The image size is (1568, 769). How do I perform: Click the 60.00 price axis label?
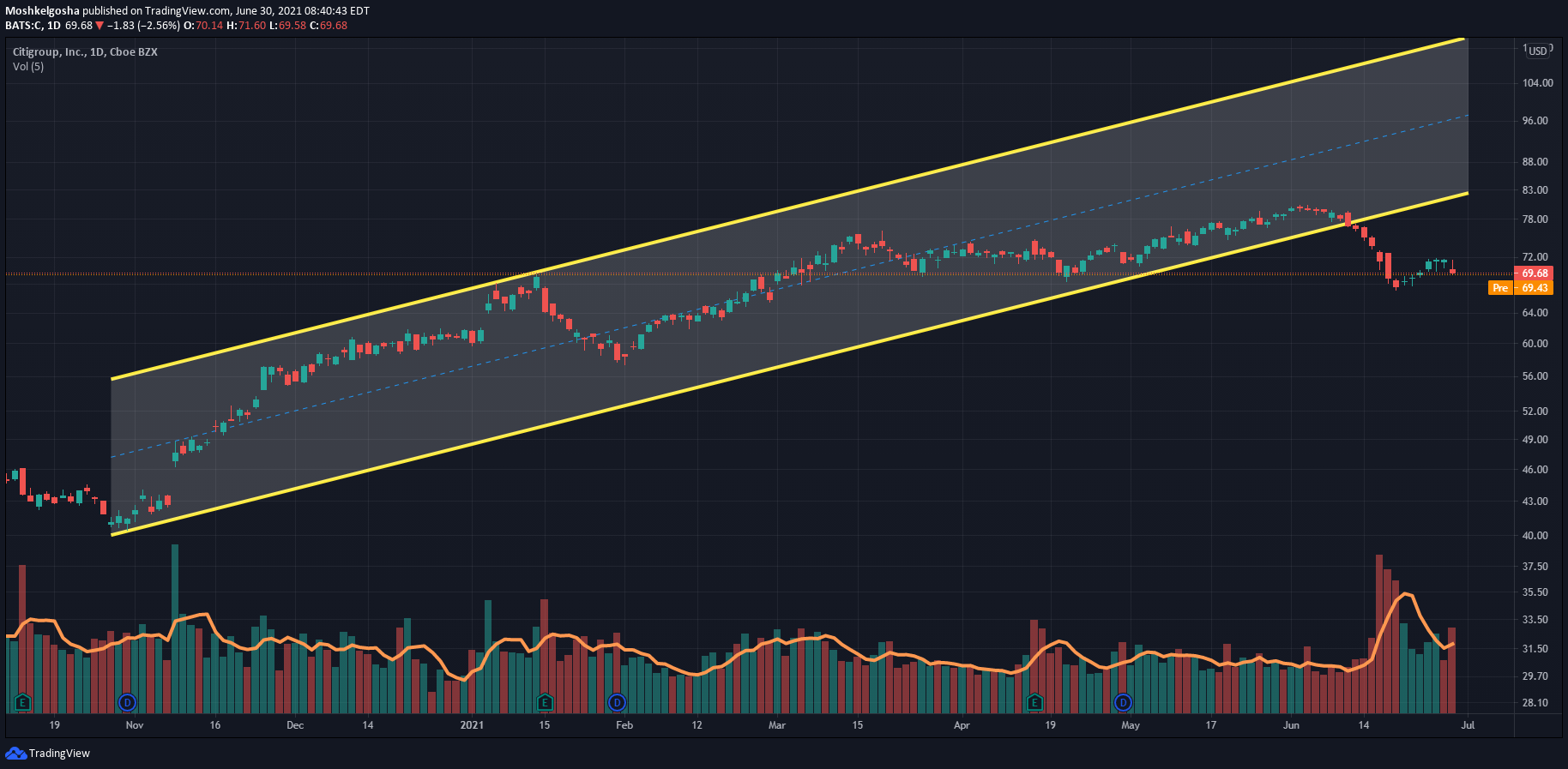coord(1535,344)
